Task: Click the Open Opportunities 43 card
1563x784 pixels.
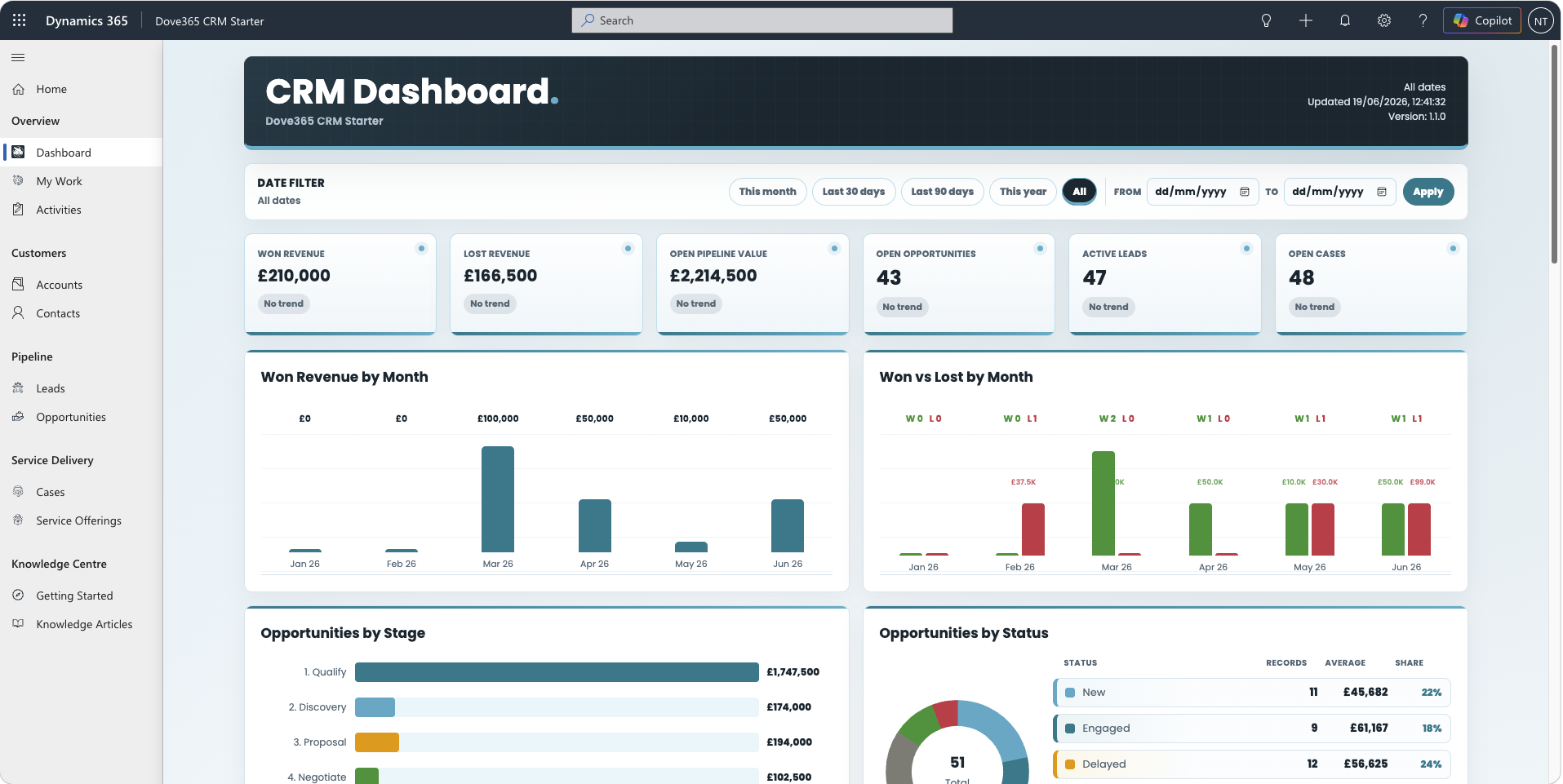Action: (x=958, y=284)
